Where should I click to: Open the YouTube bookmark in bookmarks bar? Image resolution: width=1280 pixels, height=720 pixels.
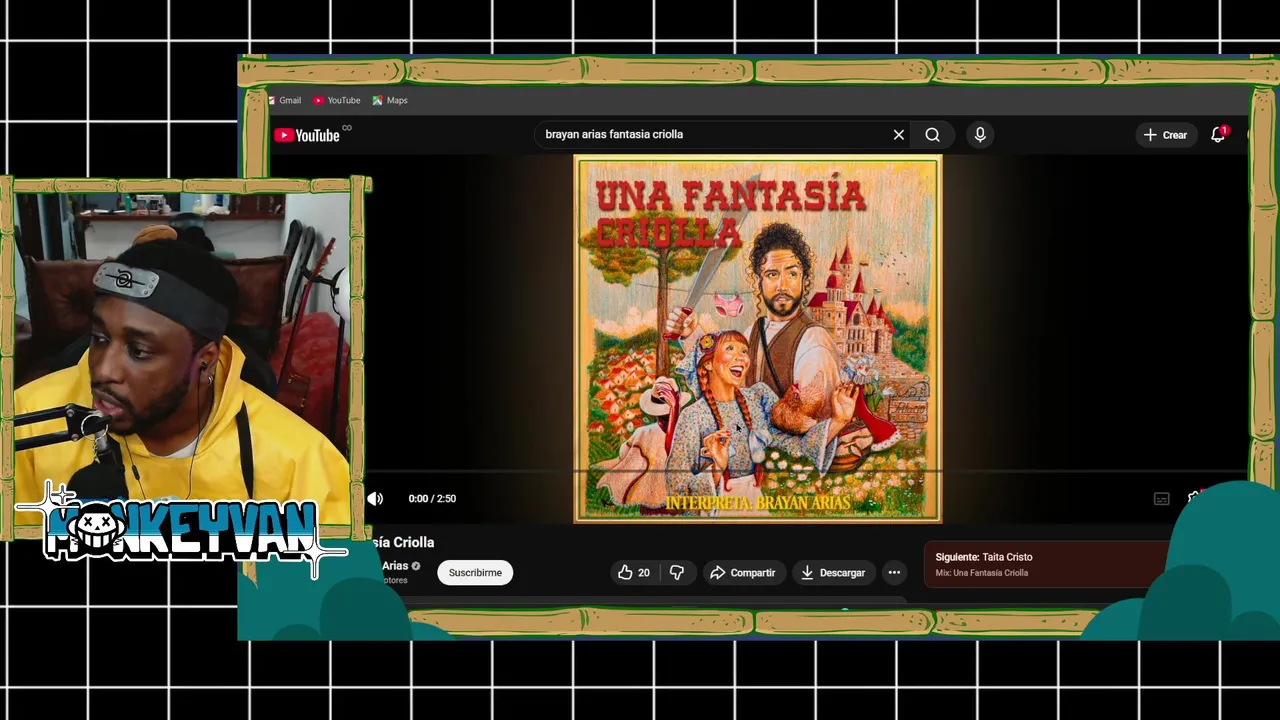coord(336,100)
